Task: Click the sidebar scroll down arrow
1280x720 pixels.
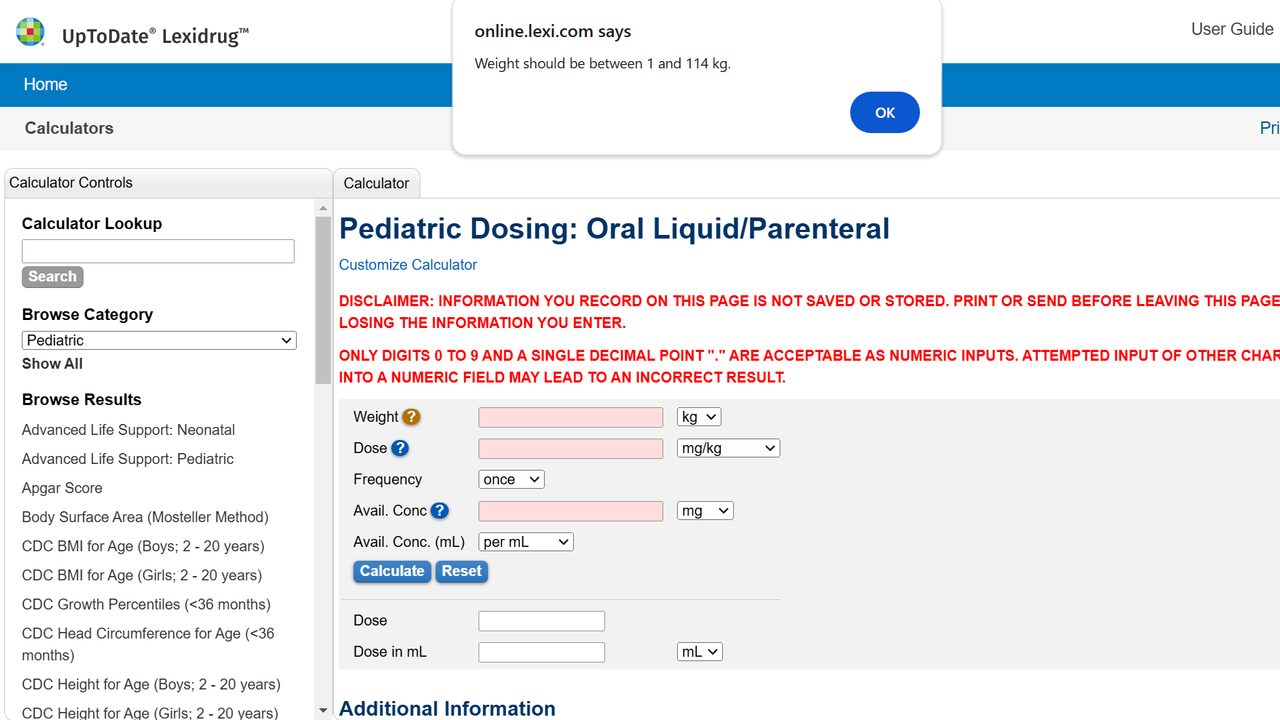Action: [322, 710]
